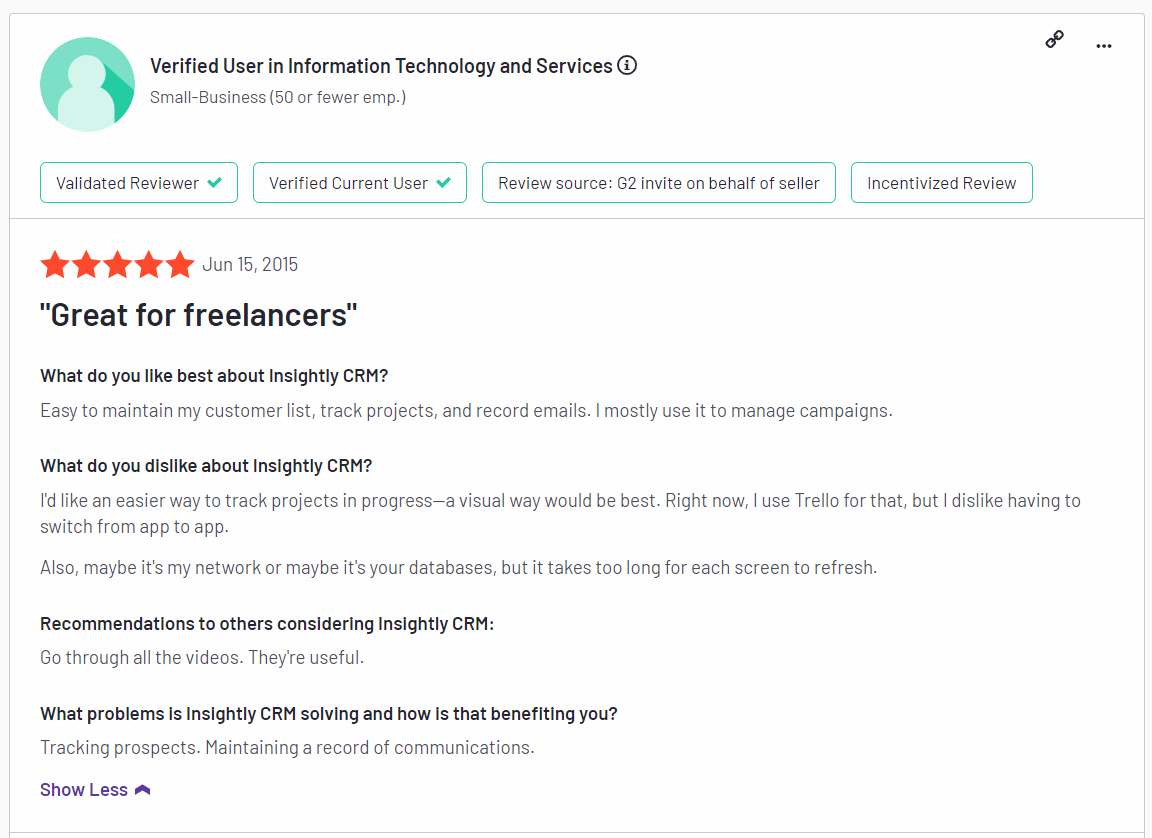Click the Verified Current User checkmark icon
The height and width of the screenshot is (838, 1152).
tap(444, 182)
